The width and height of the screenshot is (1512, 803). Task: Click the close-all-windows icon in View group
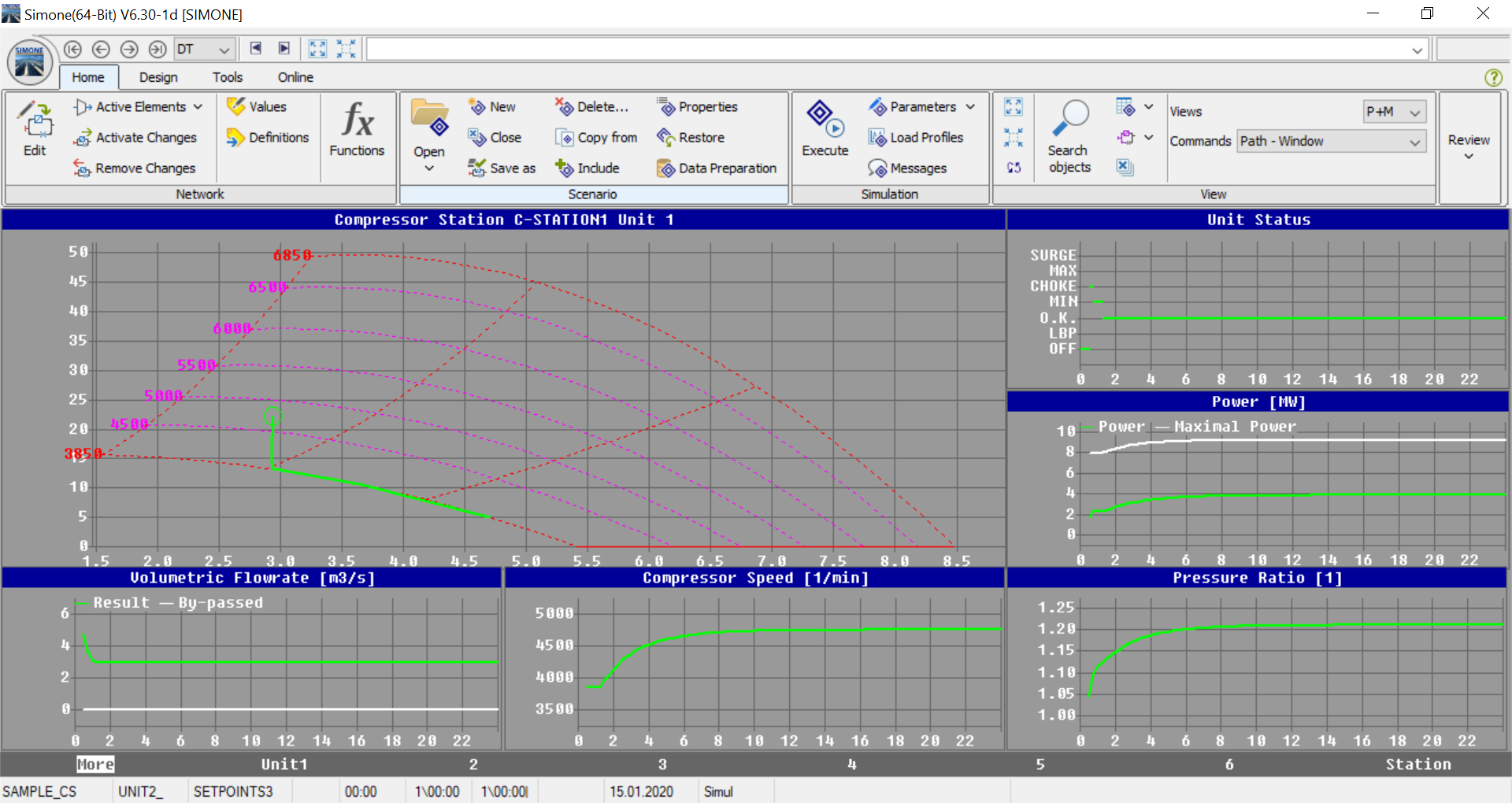1125,167
